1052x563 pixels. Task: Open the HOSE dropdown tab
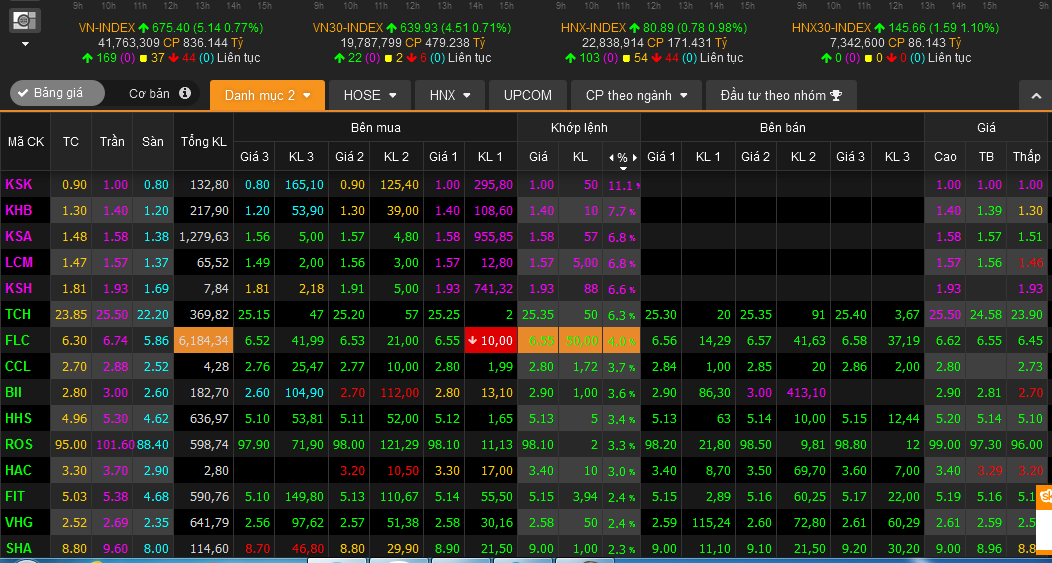pyautogui.click(x=370, y=95)
